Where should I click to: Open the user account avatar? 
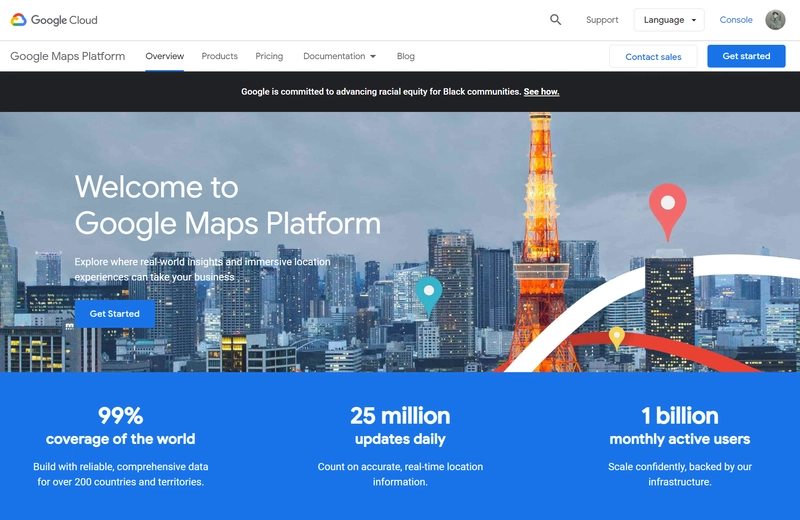click(x=775, y=20)
